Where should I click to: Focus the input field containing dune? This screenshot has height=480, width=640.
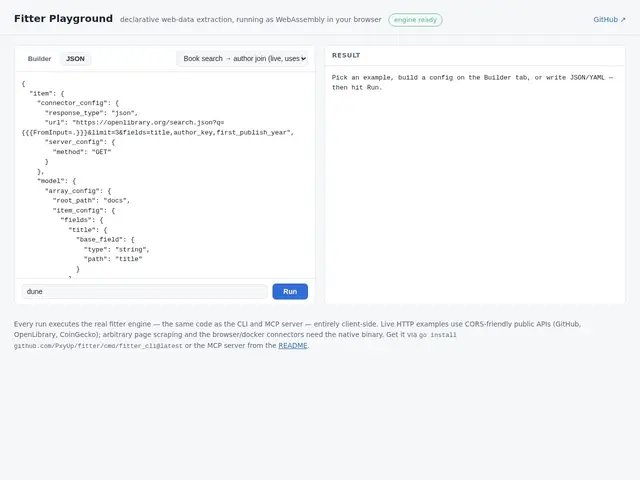pyautogui.click(x=144, y=291)
